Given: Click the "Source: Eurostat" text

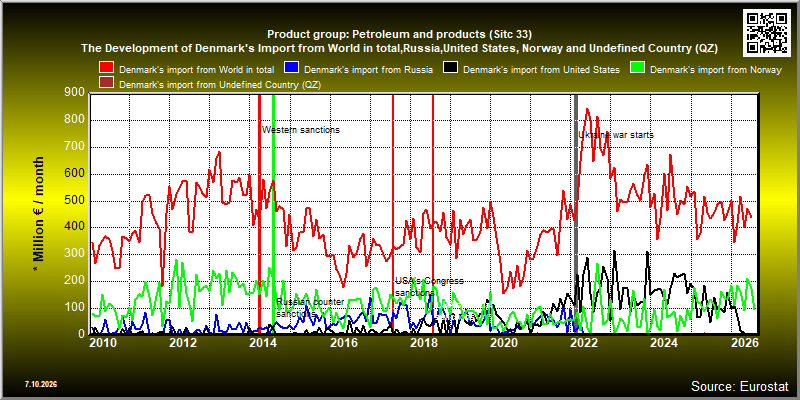Looking at the screenshot, I should [740, 385].
